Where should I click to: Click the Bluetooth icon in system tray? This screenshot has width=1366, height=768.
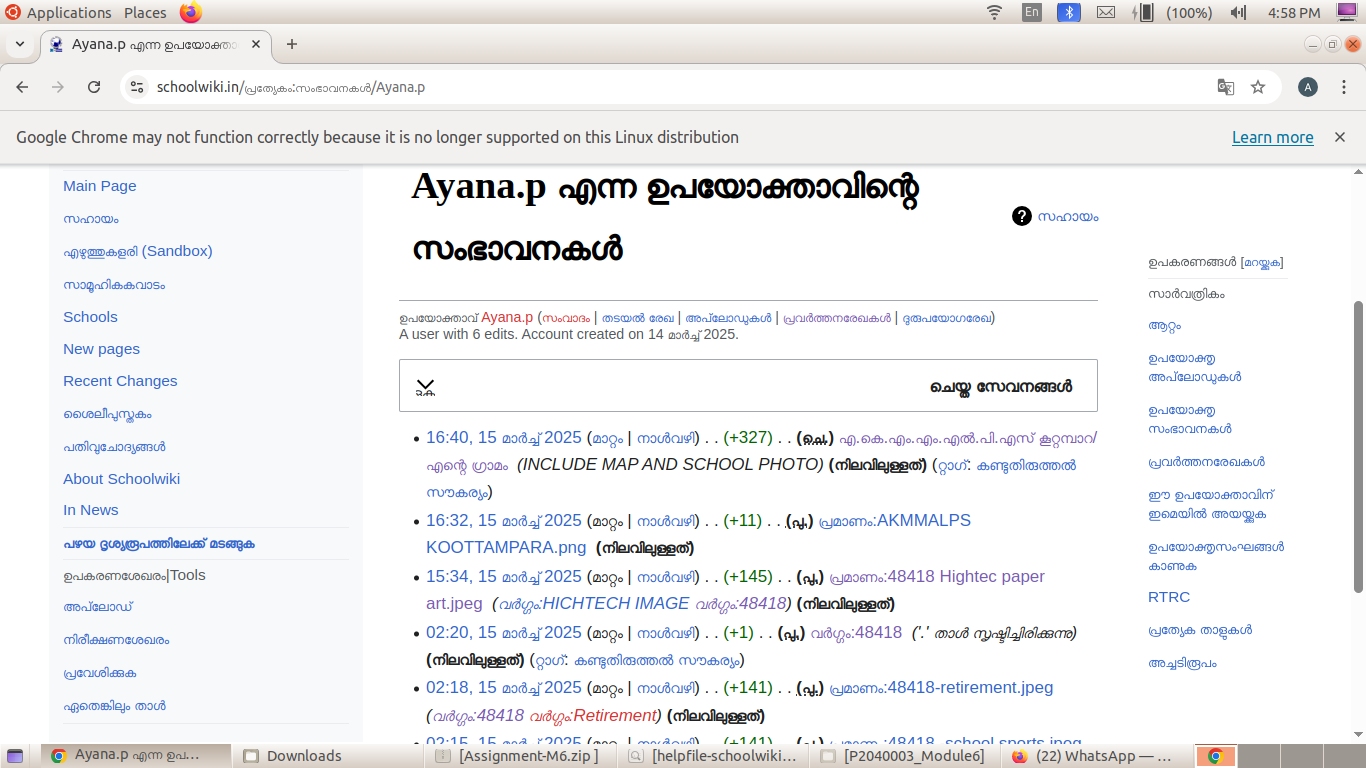(x=1069, y=13)
